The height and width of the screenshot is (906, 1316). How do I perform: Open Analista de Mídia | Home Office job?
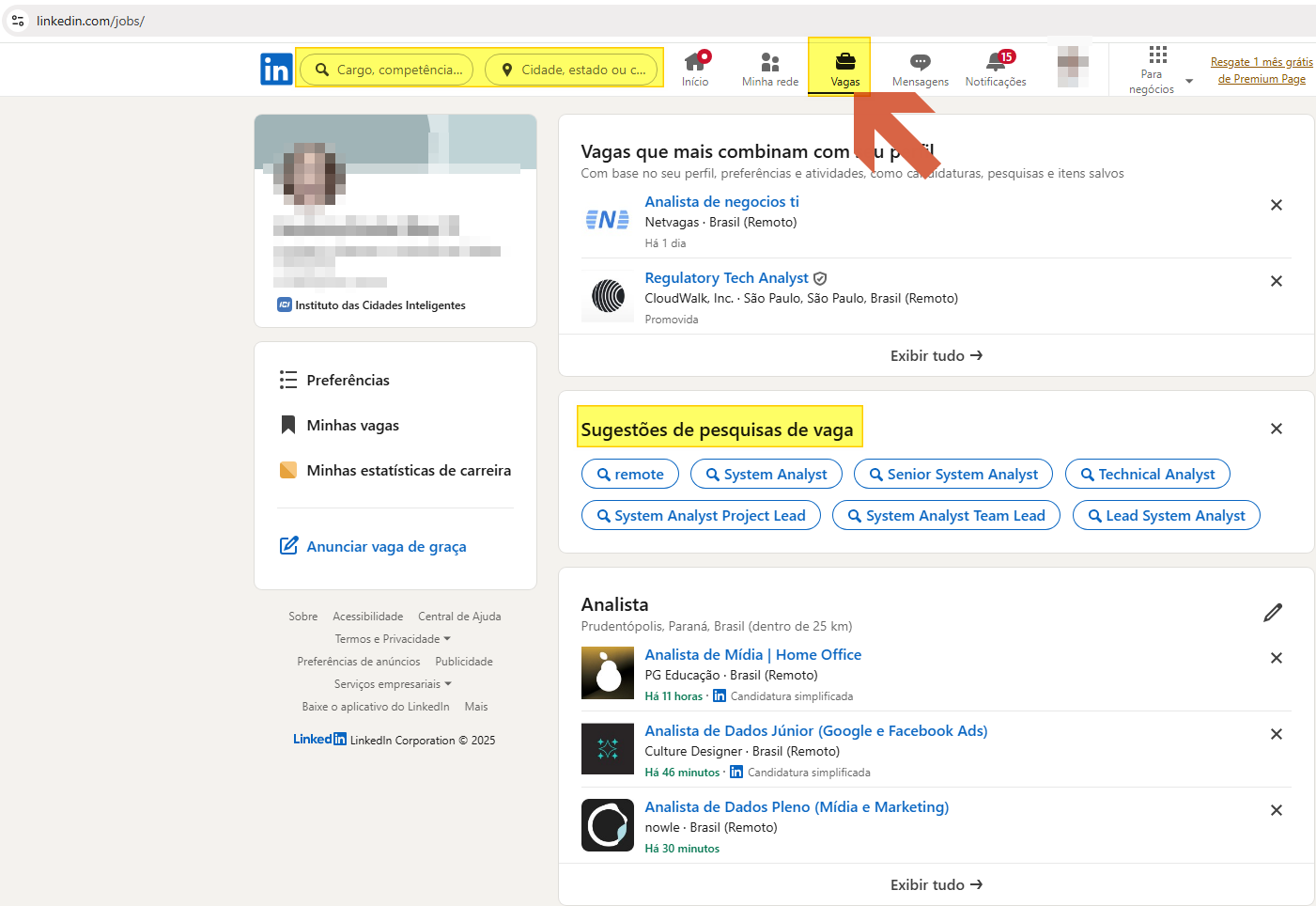tap(752, 655)
